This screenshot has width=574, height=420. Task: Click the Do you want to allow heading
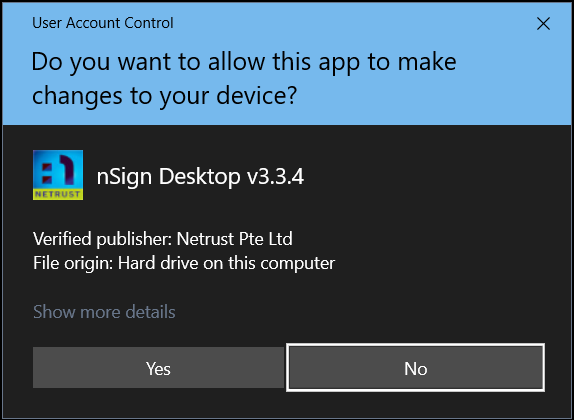244,62
